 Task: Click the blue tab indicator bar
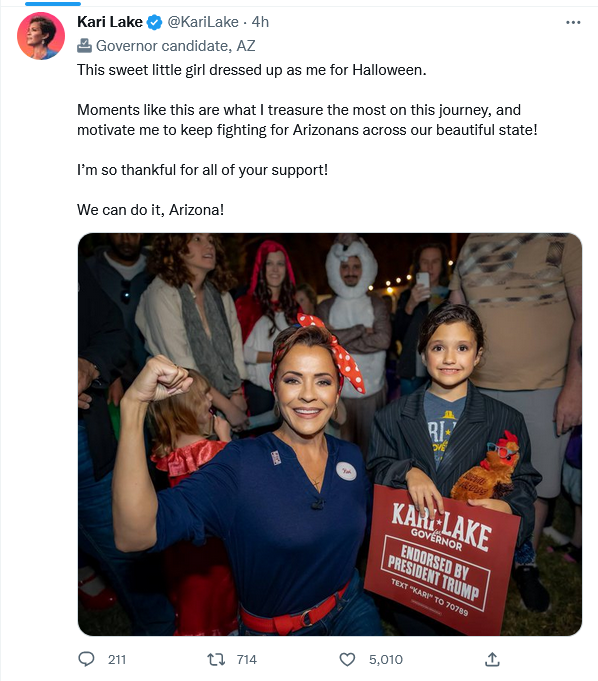(53, 3)
